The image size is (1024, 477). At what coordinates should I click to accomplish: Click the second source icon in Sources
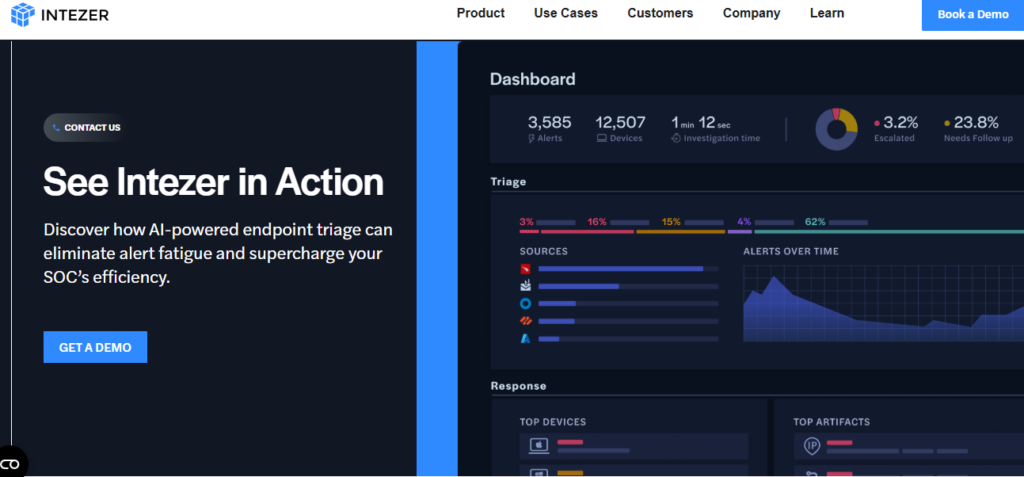(x=526, y=286)
